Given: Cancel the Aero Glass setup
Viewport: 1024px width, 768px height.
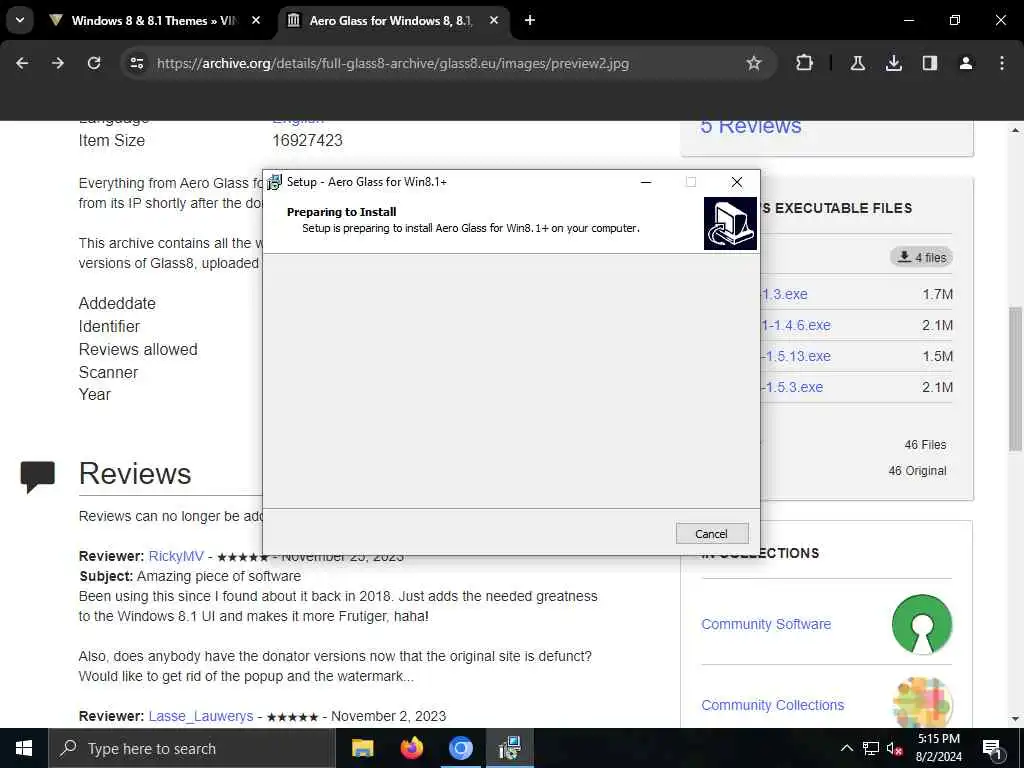Looking at the screenshot, I should click(712, 534).
